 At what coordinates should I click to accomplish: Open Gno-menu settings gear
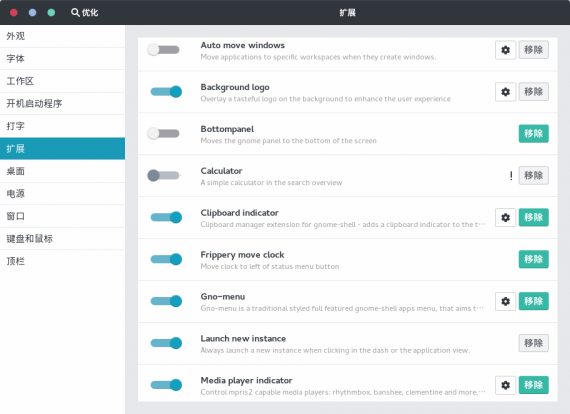tap(505, 301)
